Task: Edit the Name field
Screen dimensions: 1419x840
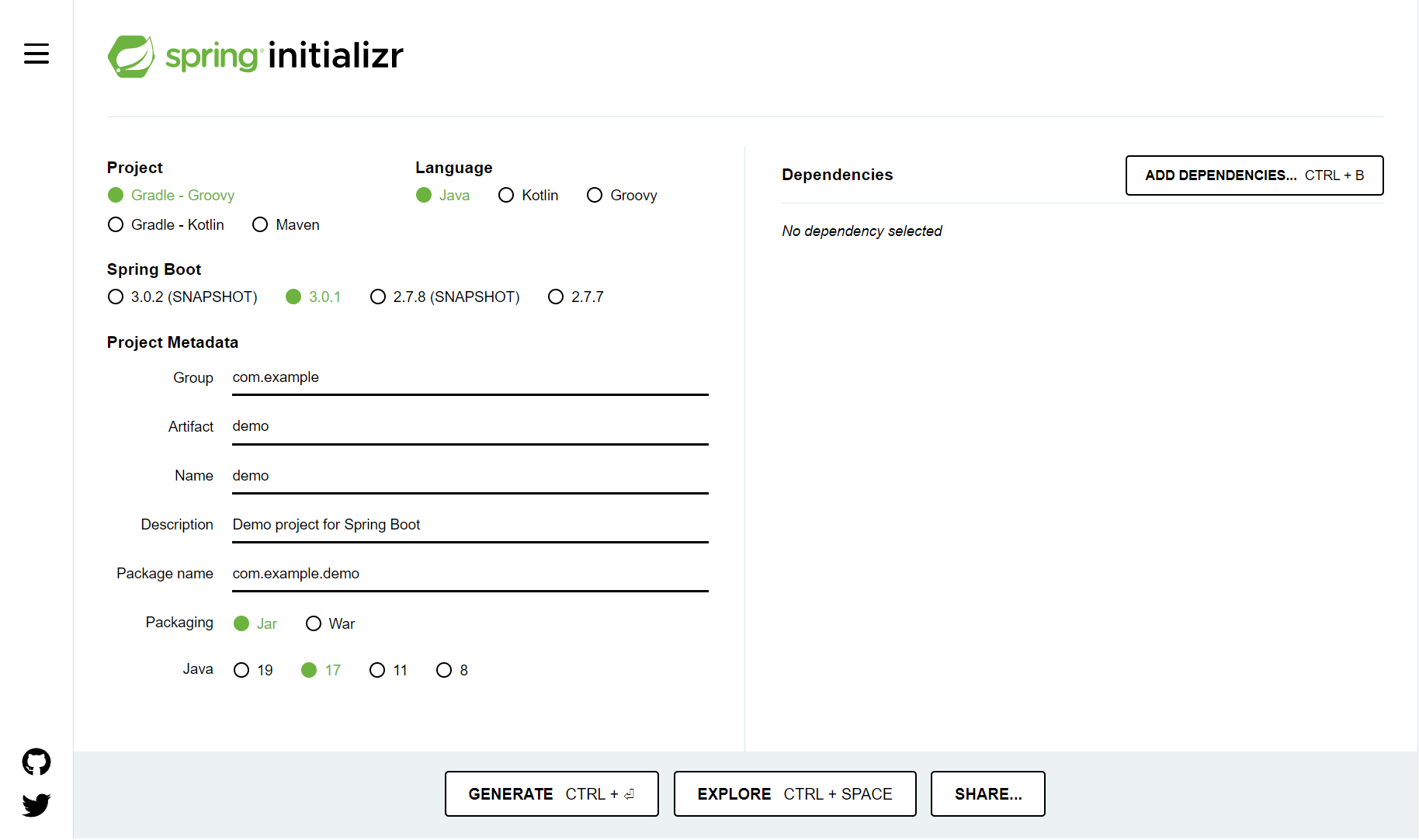Action: click(470, 476)
